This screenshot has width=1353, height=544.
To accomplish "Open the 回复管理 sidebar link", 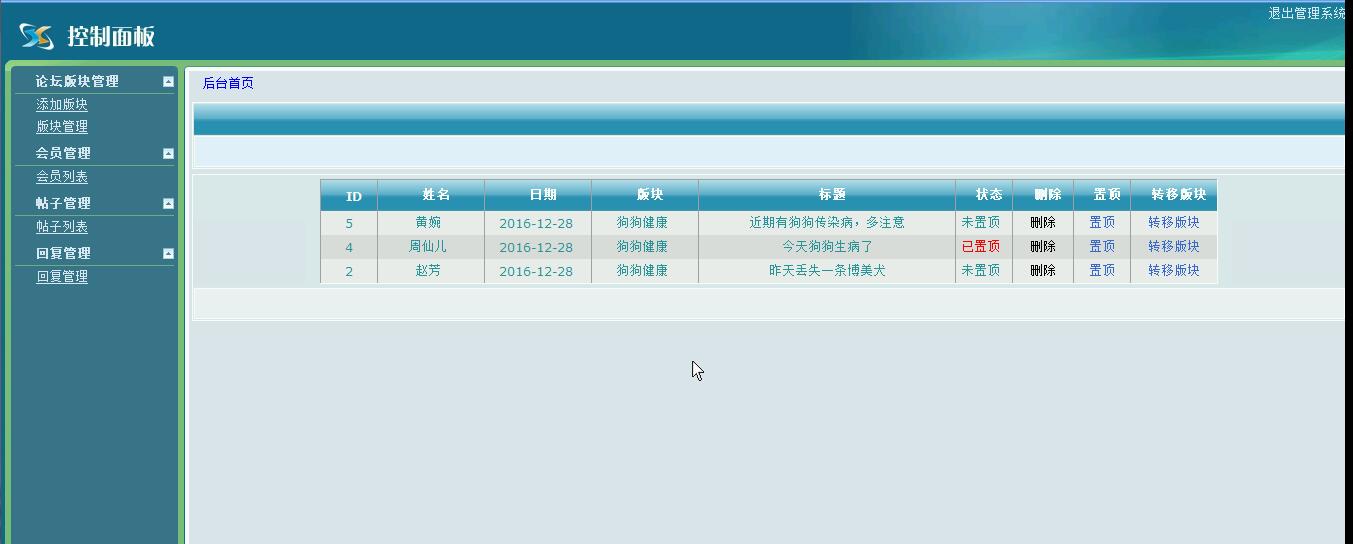I will point(62,276).
